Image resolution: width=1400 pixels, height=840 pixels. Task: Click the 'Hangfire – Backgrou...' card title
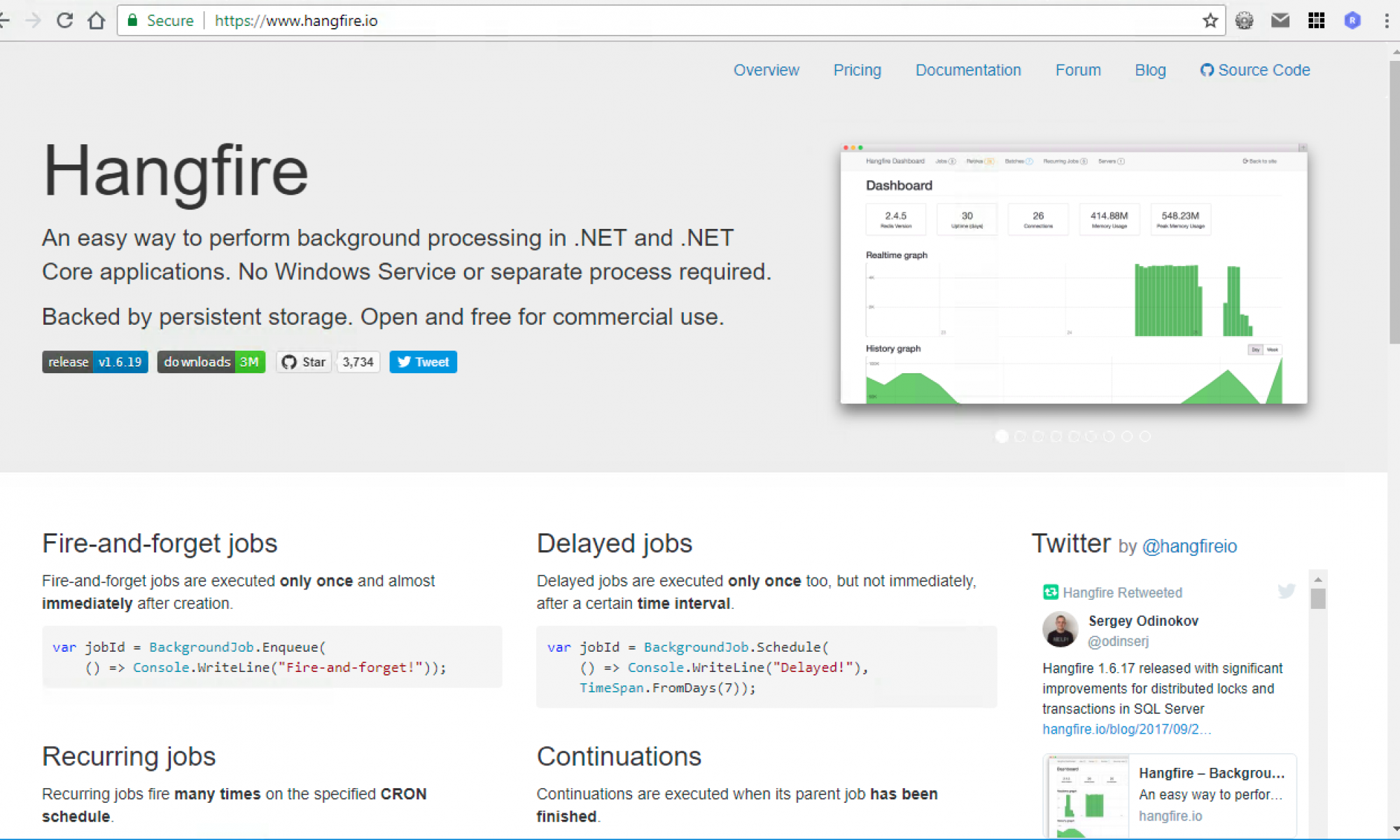pos(1212,773)
